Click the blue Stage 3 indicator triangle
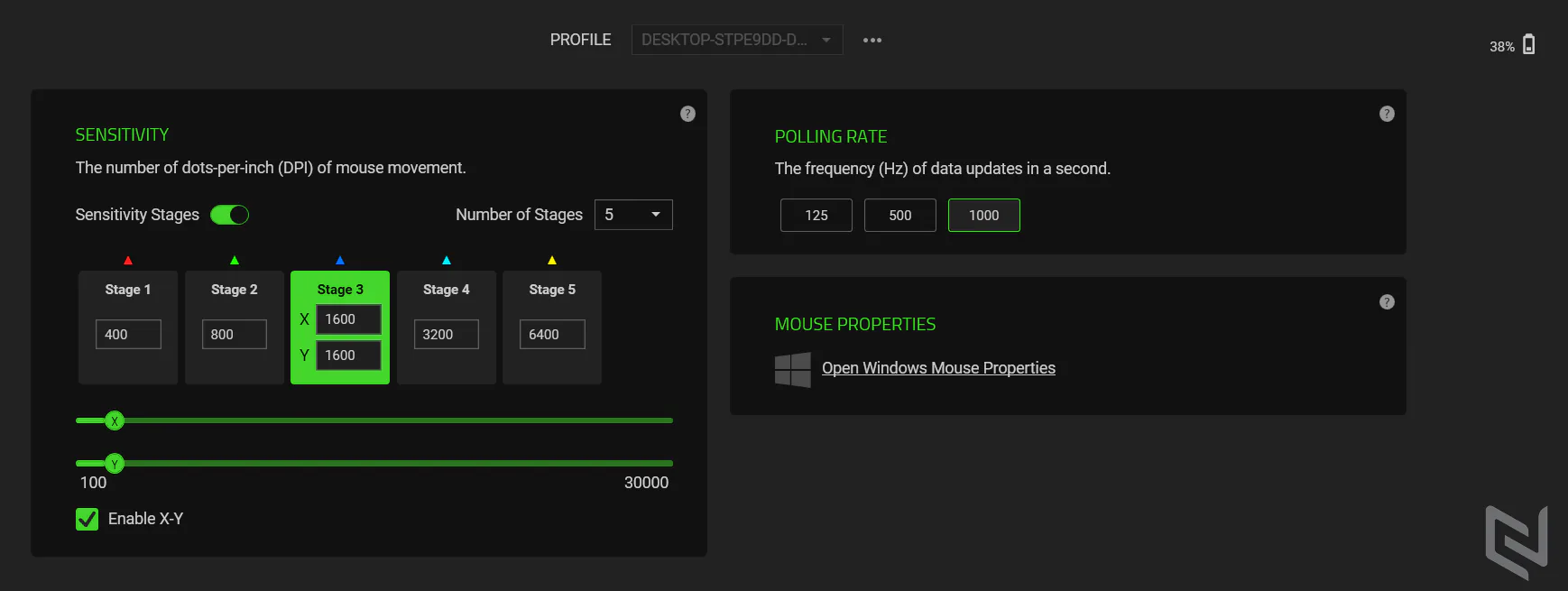The image size is (1568, 591). point(340,260)
